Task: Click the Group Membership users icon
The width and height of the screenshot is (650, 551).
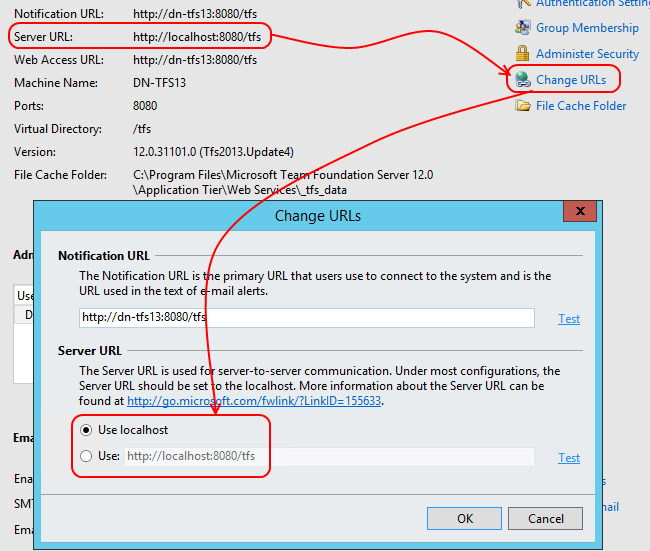Action: (522, 28)
